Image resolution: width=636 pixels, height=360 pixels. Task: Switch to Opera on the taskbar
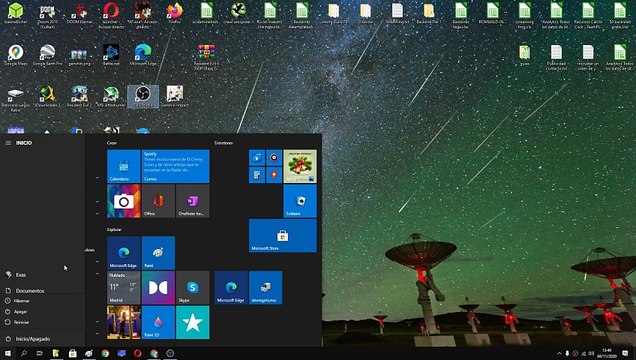138,354
